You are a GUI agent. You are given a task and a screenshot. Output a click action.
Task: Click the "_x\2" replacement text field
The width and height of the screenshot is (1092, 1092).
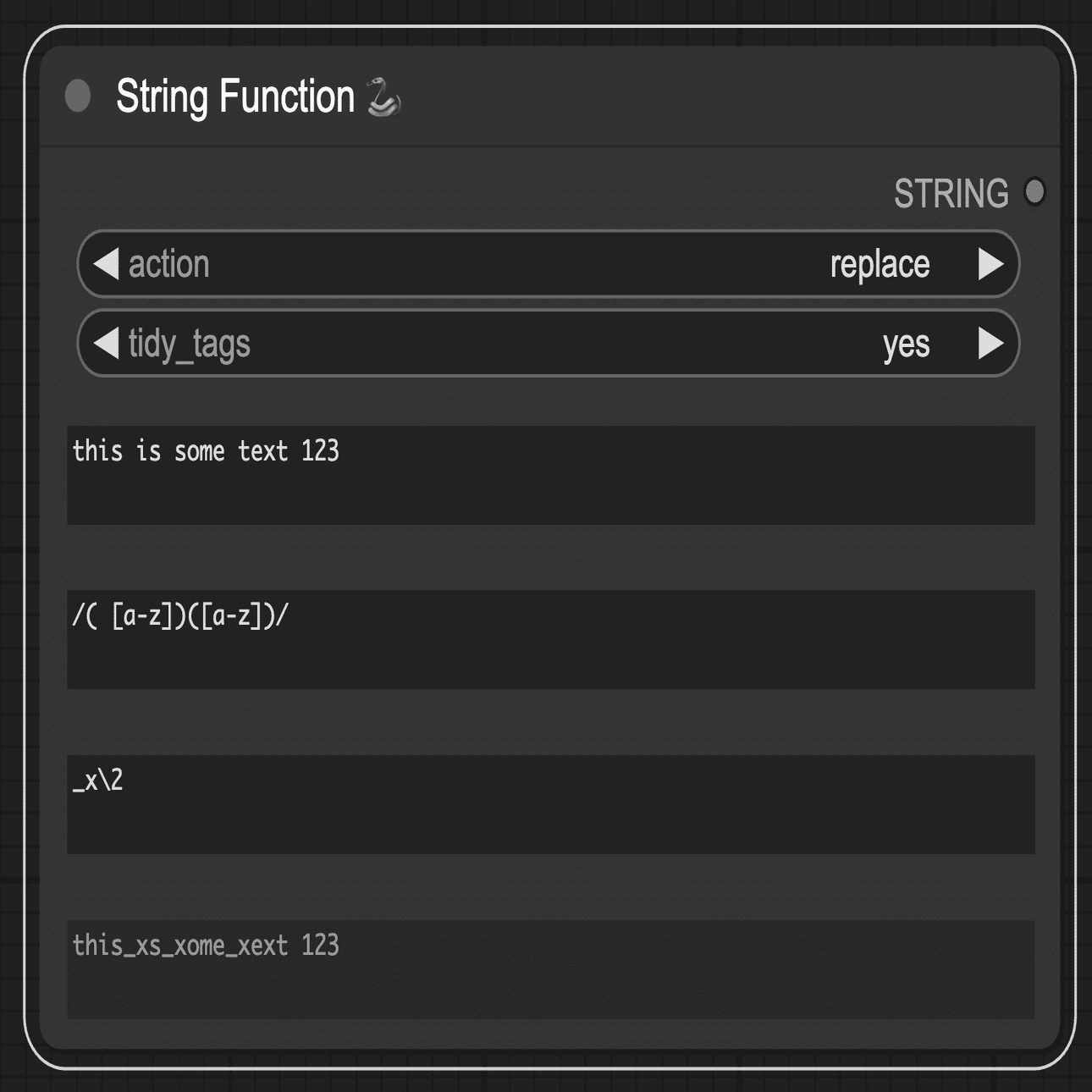click(x=550, y=804)
